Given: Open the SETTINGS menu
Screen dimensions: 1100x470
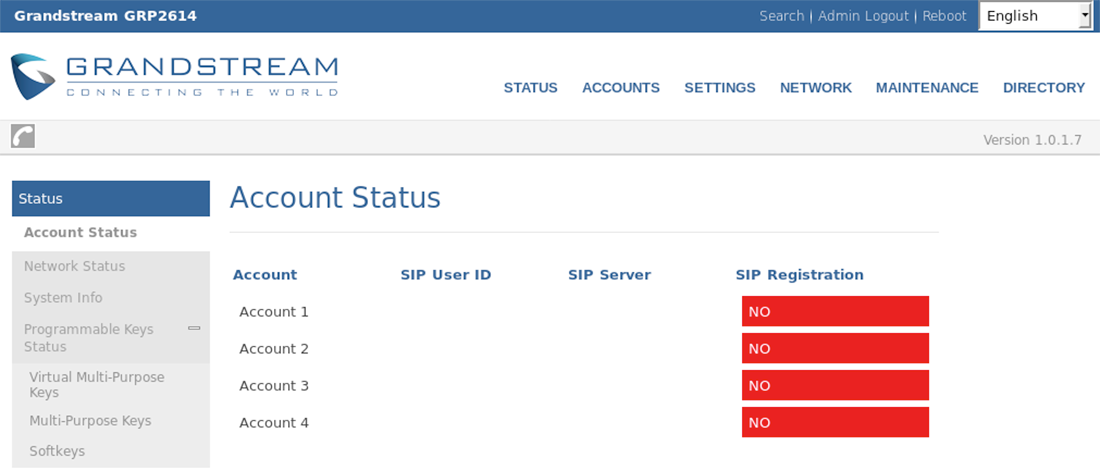Looking at the screenshot, I should tap(720, 88).
